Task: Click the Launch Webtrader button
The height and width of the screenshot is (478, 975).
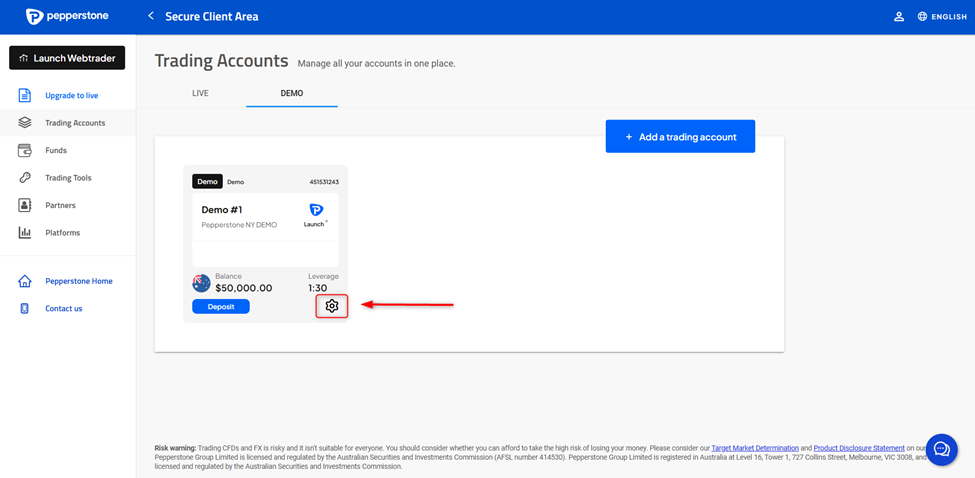Action: pyautogui.click(x=68, y=58)
